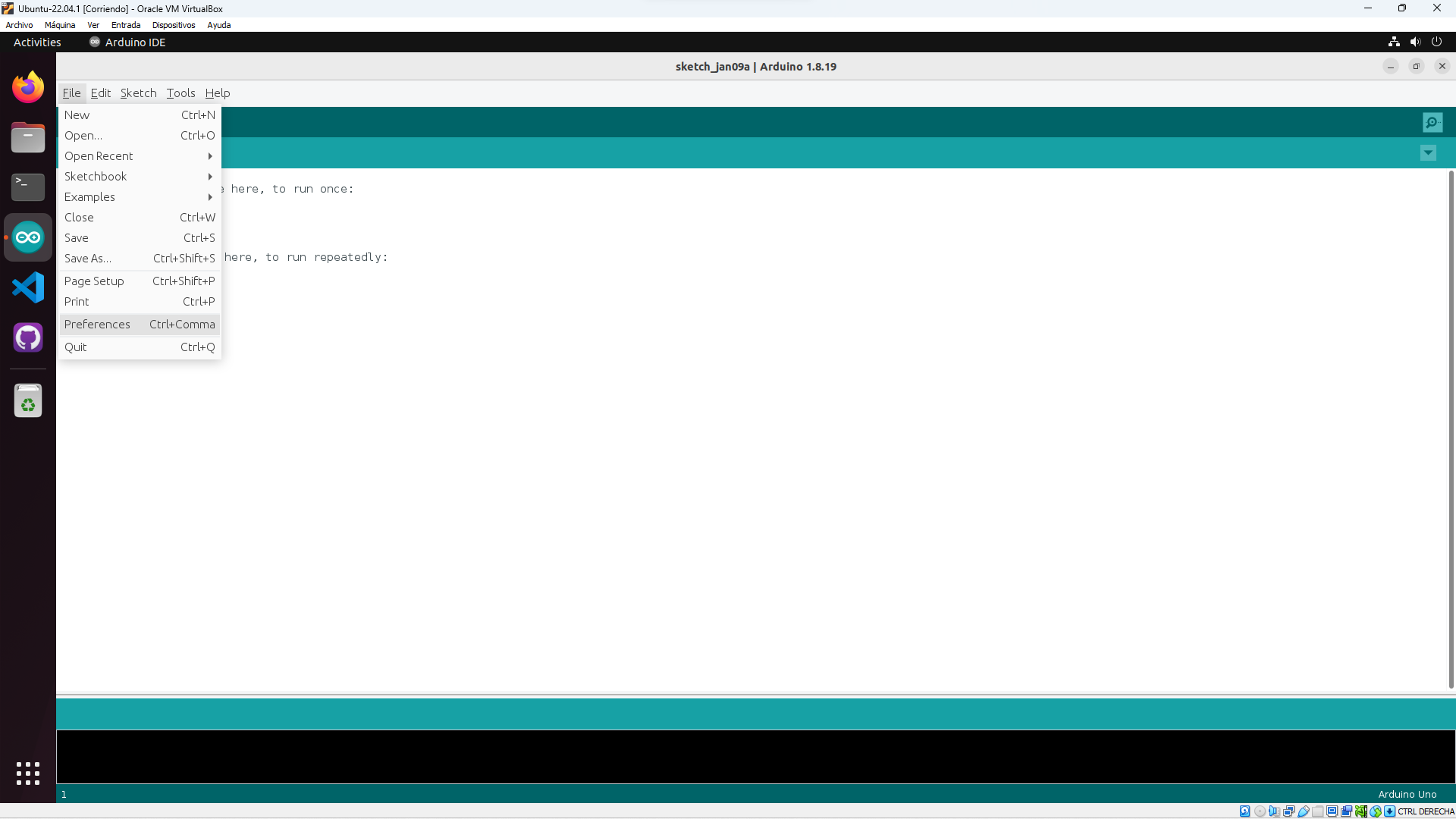Open the Serial Monitor magnifier icon
1456x819 pixels.
click(x=1432, y=122)
